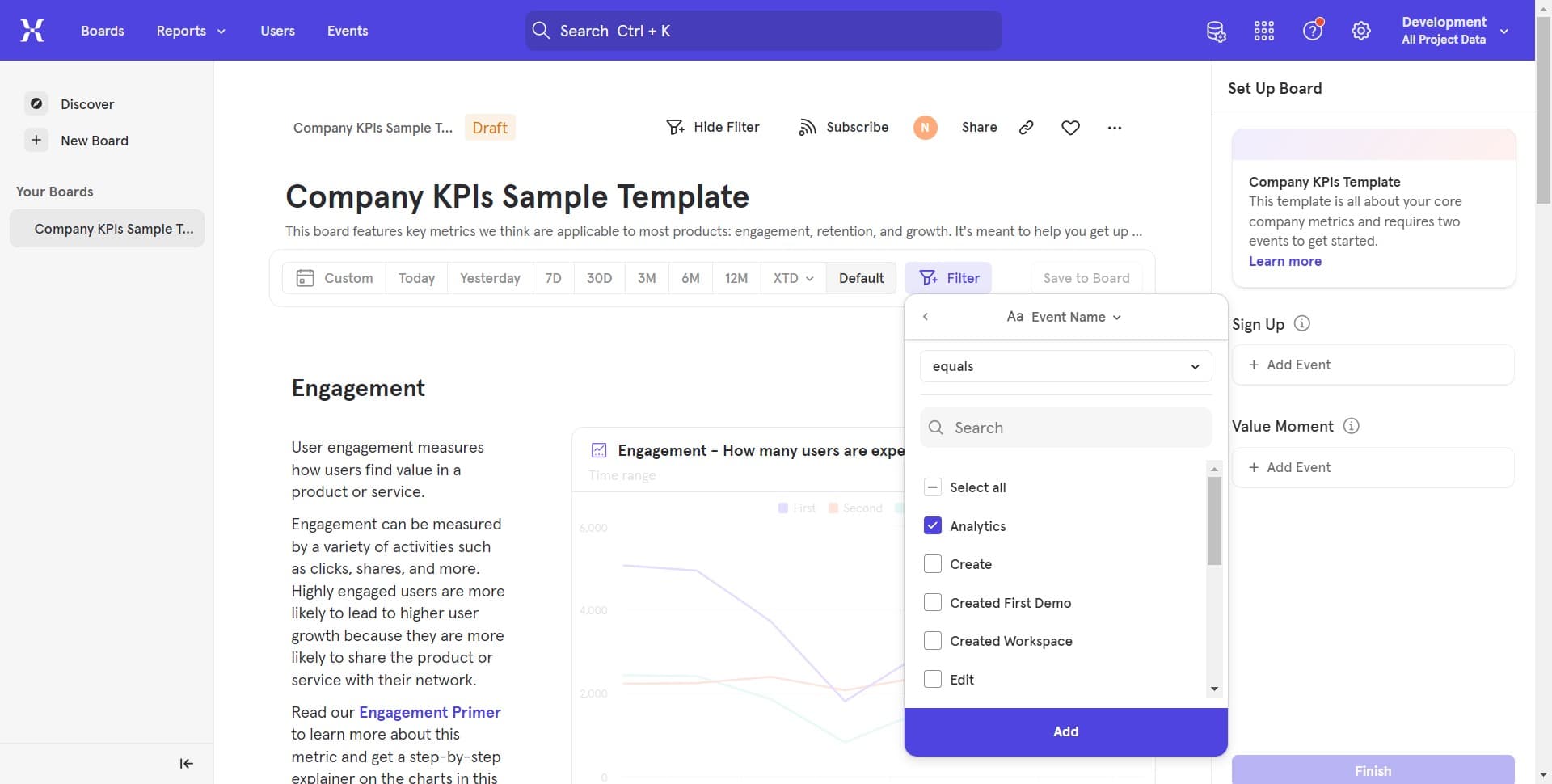Screen dimensions: 1552x784
Task: Open the data management icon
Action: point(1216,31)
